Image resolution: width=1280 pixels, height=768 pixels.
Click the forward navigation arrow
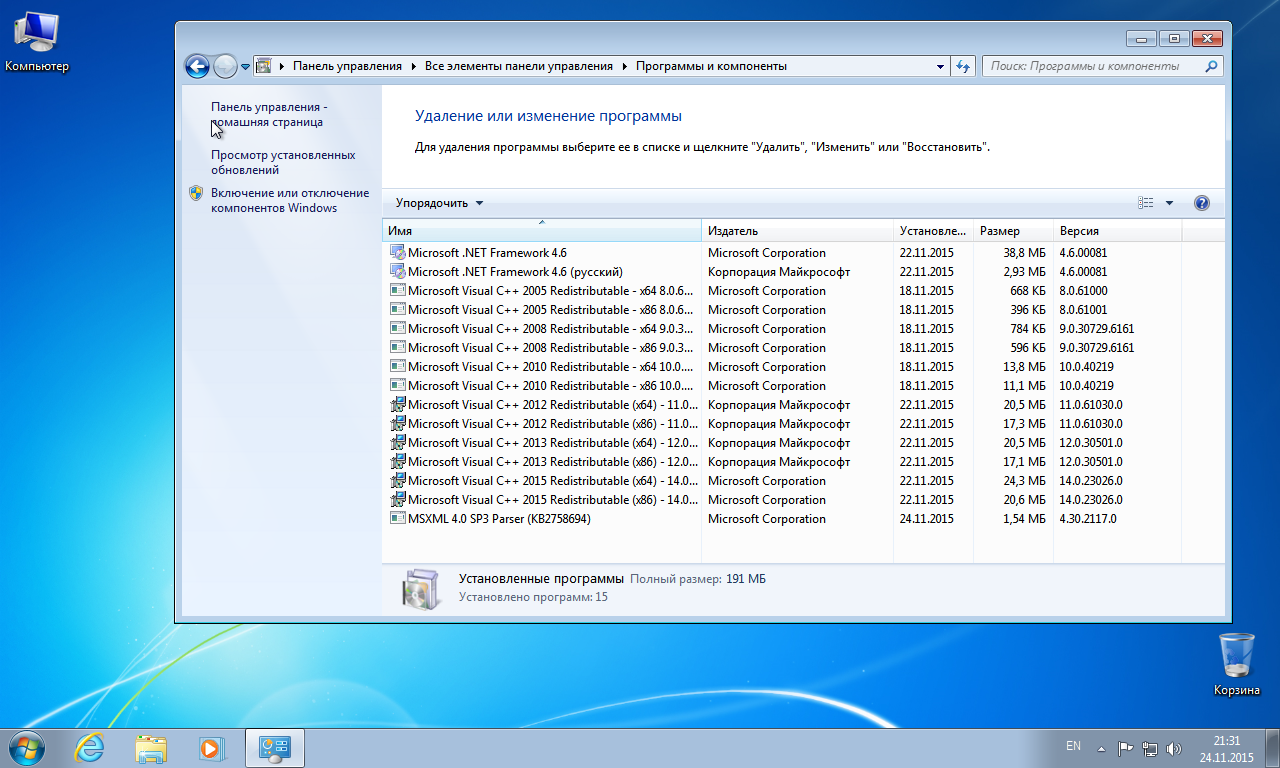tap(225, 66)
